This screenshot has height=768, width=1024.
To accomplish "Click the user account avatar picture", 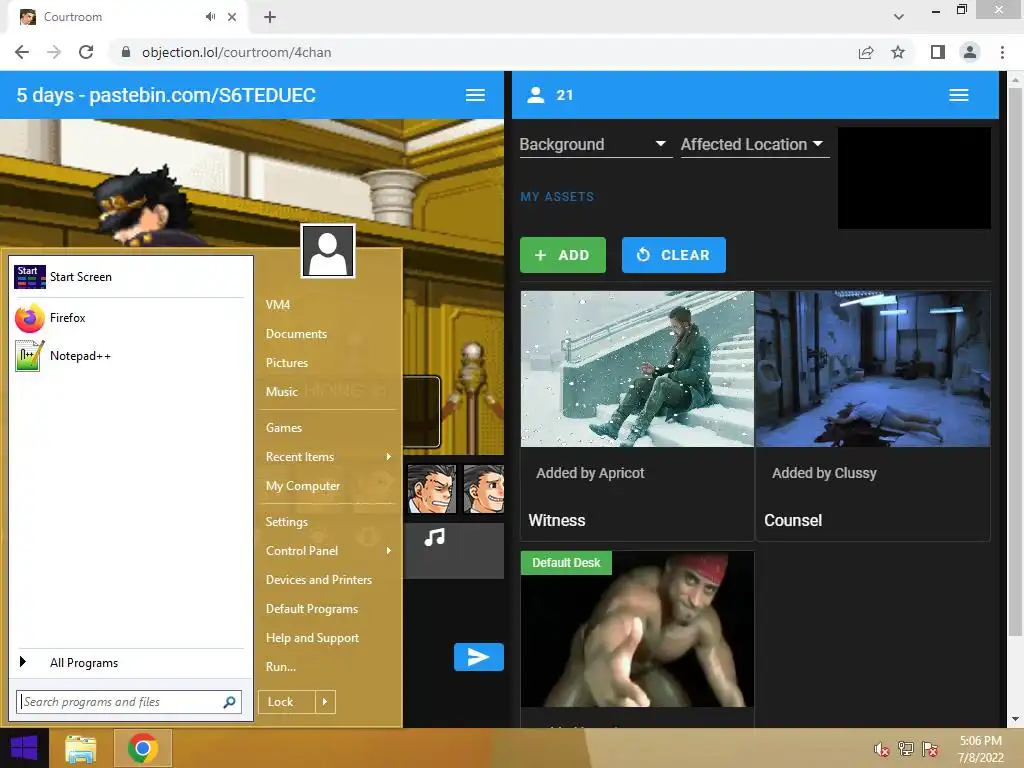I will (x=328, y=251).
